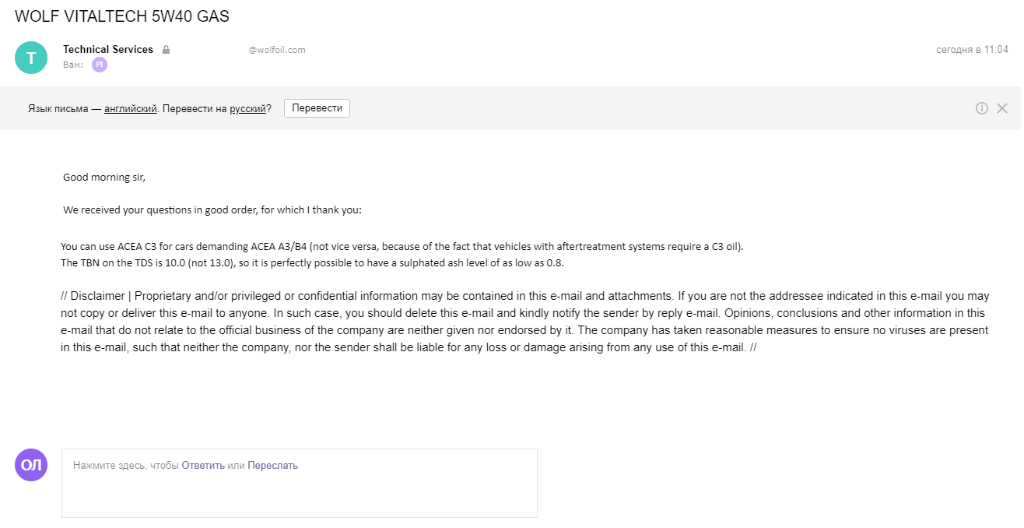The height and width of the screenshot is (528, 1024).
Task: Click the purple ОЛ user avatar
Action: point(31,465)
